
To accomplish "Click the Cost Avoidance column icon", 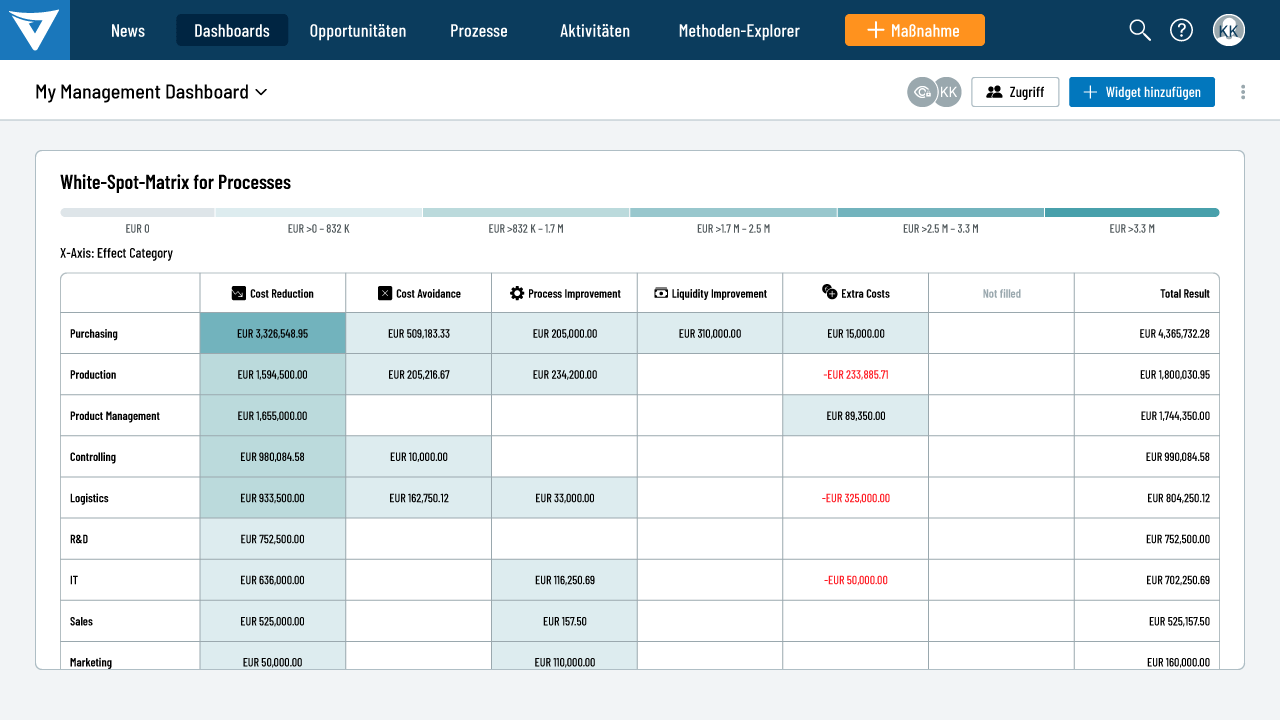I will click(385, 293).
